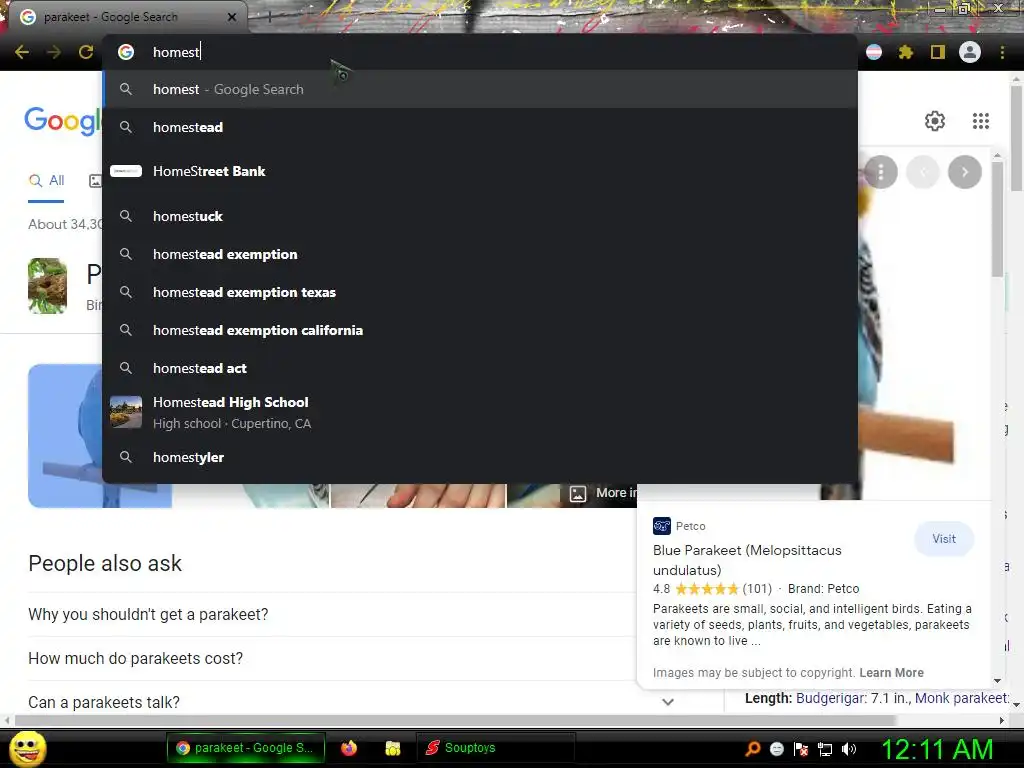The width and height of the screenshot is (1024, 768).
Task: Click the round white tray icon
Action: coord(776,749)
